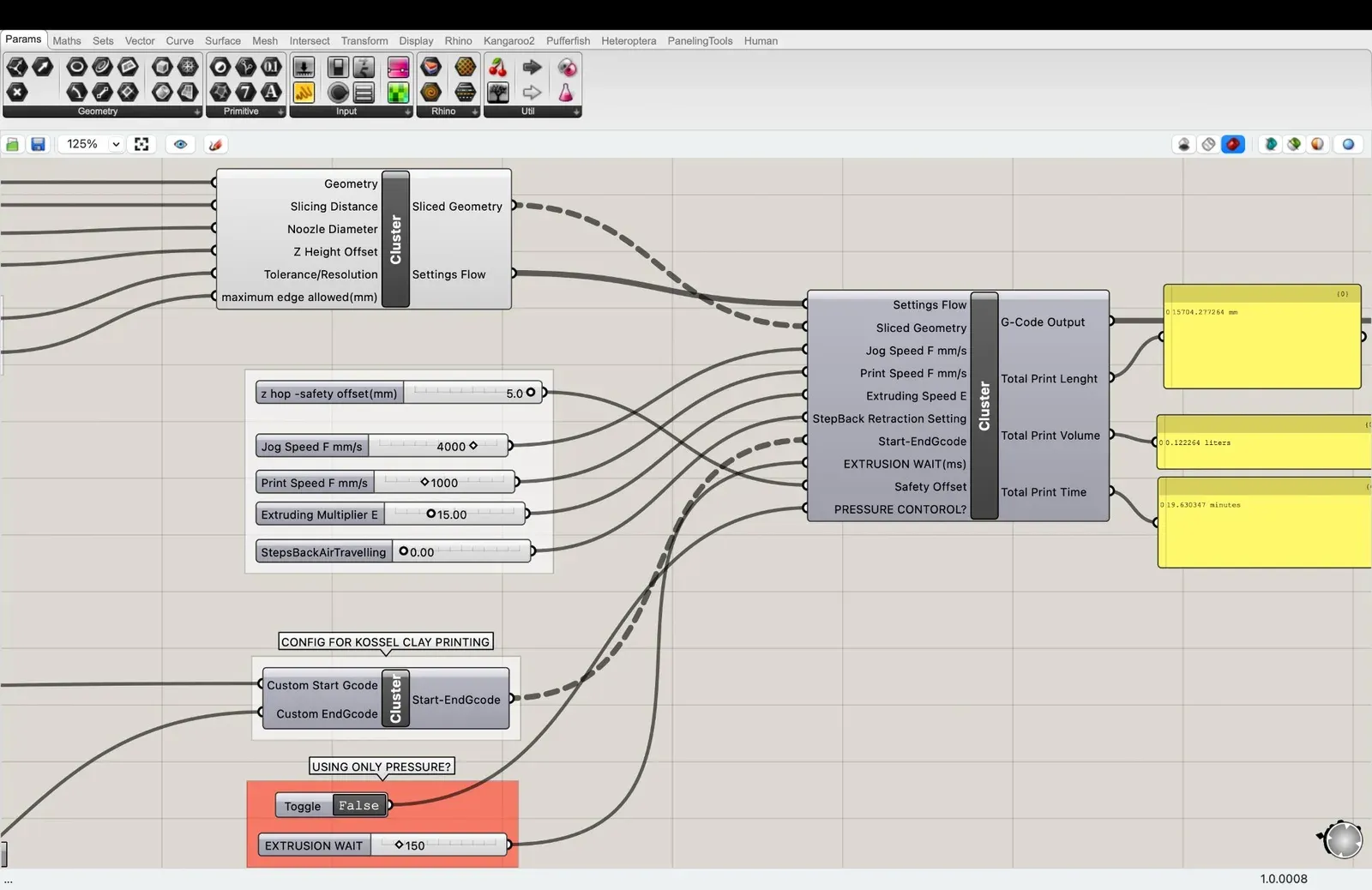Switch to the Pufferfish tab
1372x890 pixels.
[x=568, y=40]
